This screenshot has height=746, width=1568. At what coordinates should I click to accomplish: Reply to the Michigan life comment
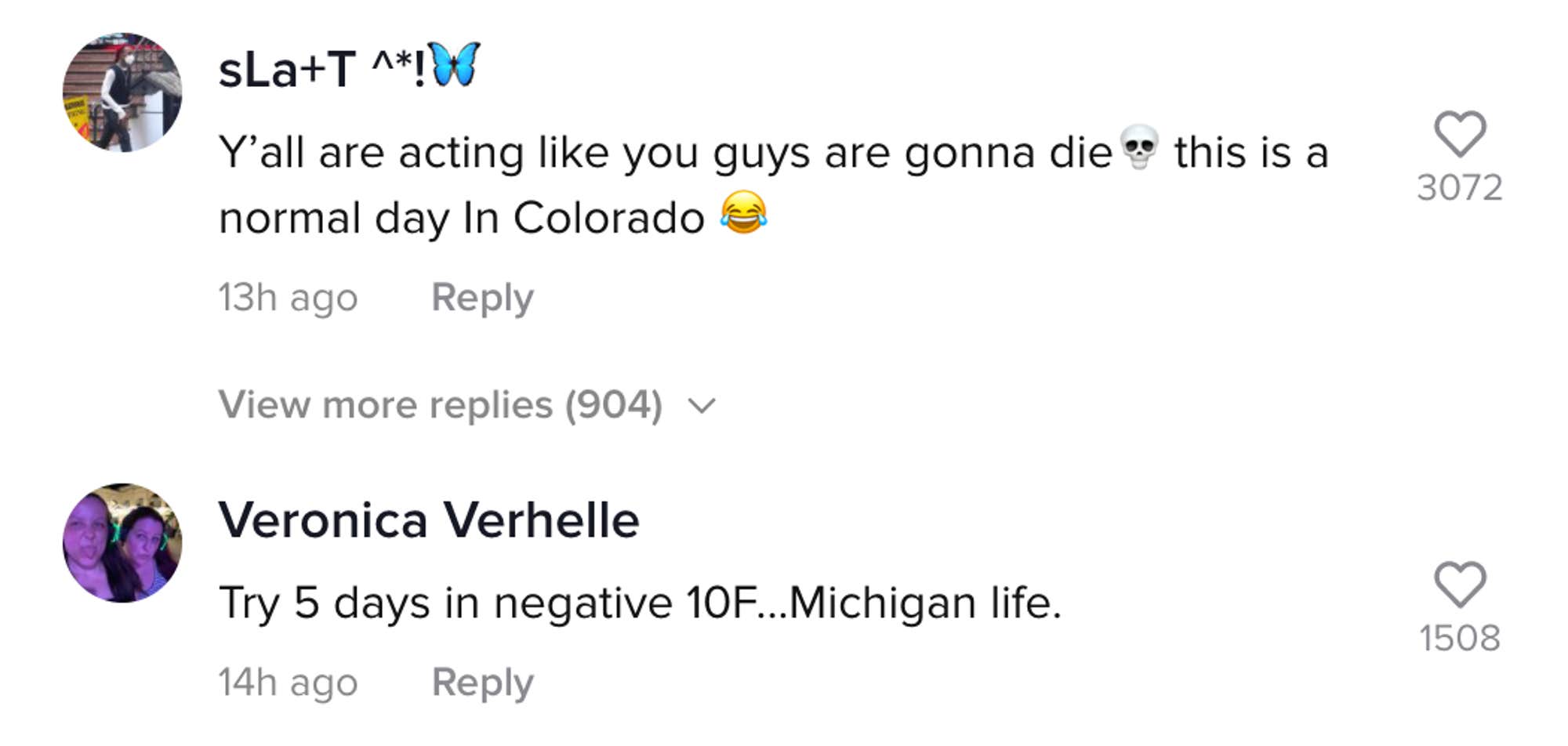point(482,682)
